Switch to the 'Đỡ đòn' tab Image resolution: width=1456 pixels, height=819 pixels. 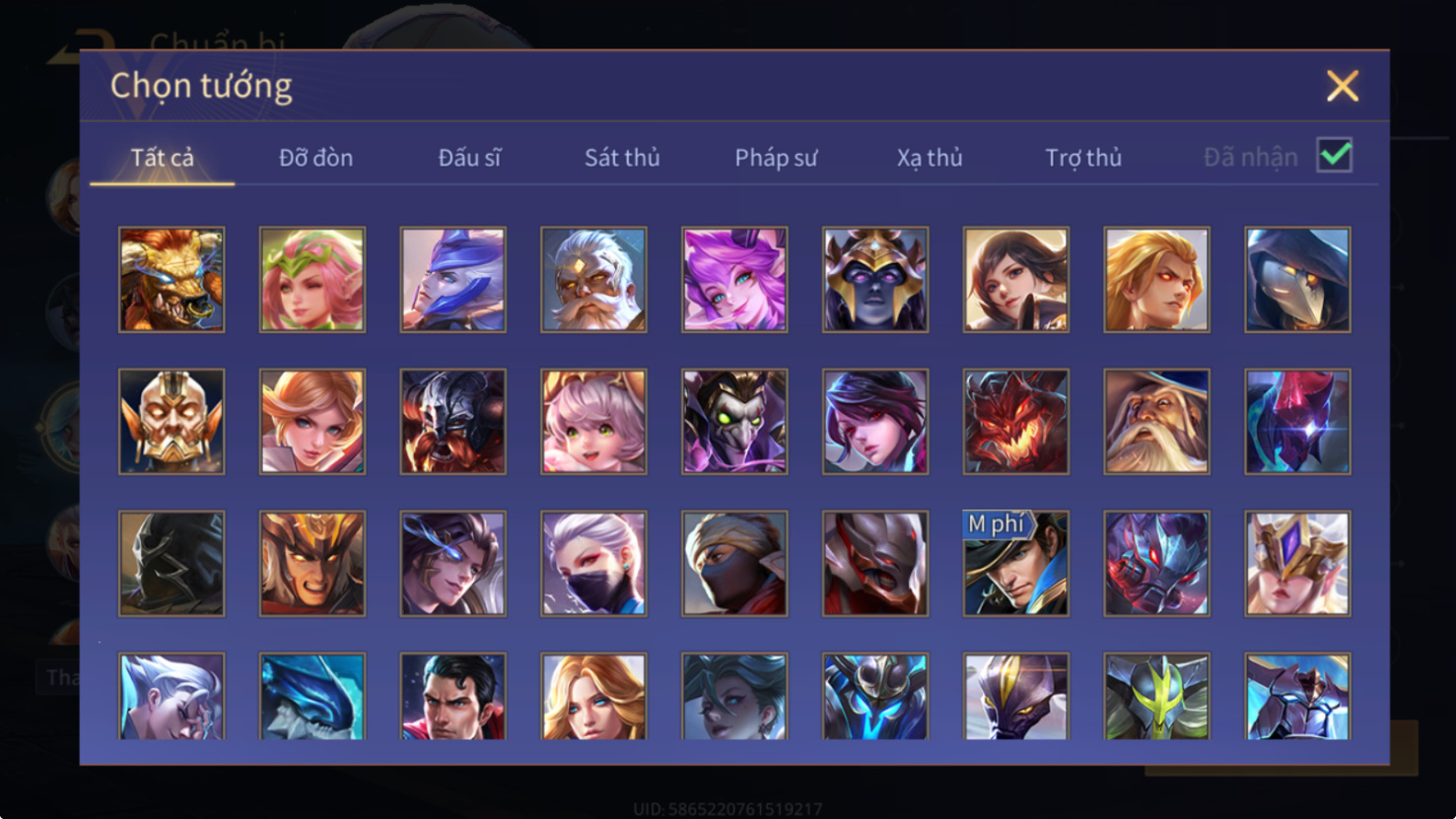click(x=315, y=158)
